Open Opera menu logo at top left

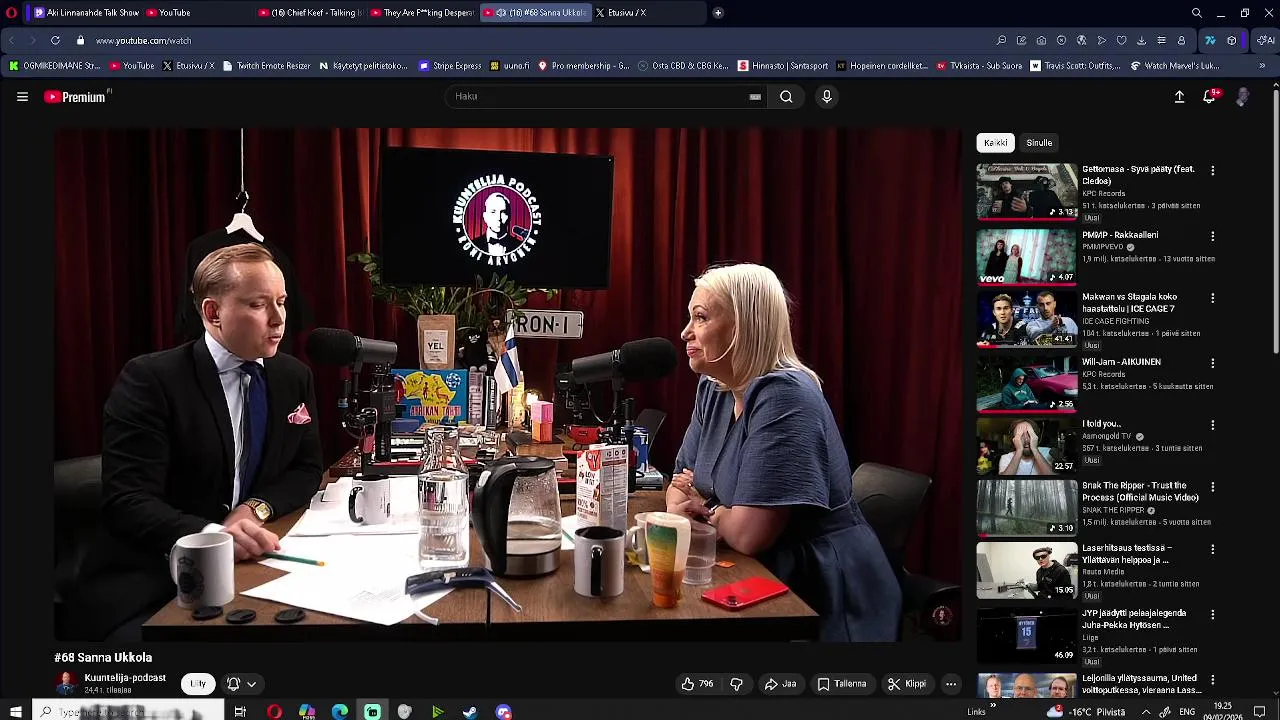pyautogui.click(x=11, y=13)
